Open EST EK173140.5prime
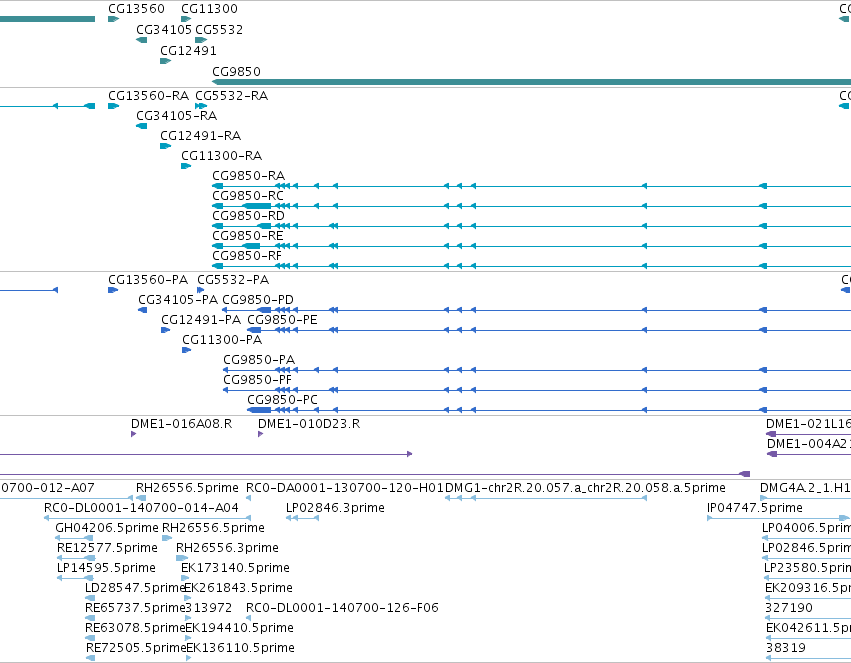851x663 pixels. coord(236,569)
